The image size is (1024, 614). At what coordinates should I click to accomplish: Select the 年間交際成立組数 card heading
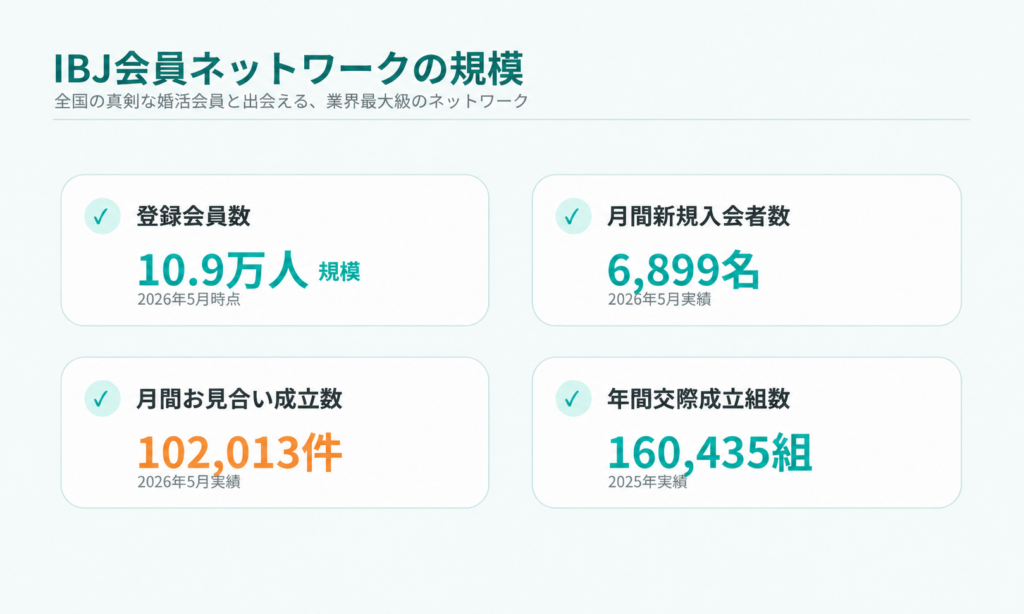click(699, 398)
